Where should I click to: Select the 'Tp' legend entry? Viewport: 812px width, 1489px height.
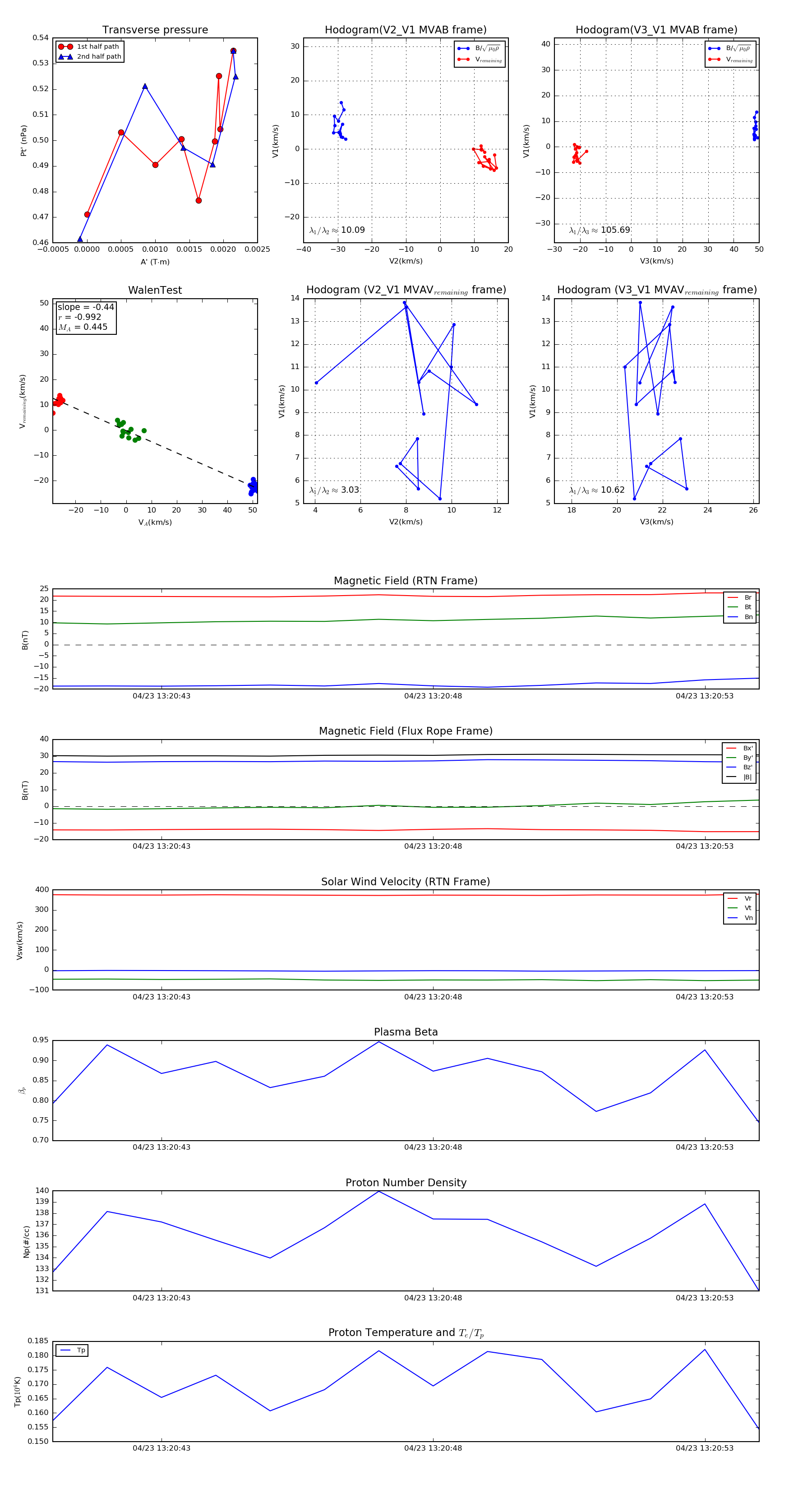(x=72, y=1350)
